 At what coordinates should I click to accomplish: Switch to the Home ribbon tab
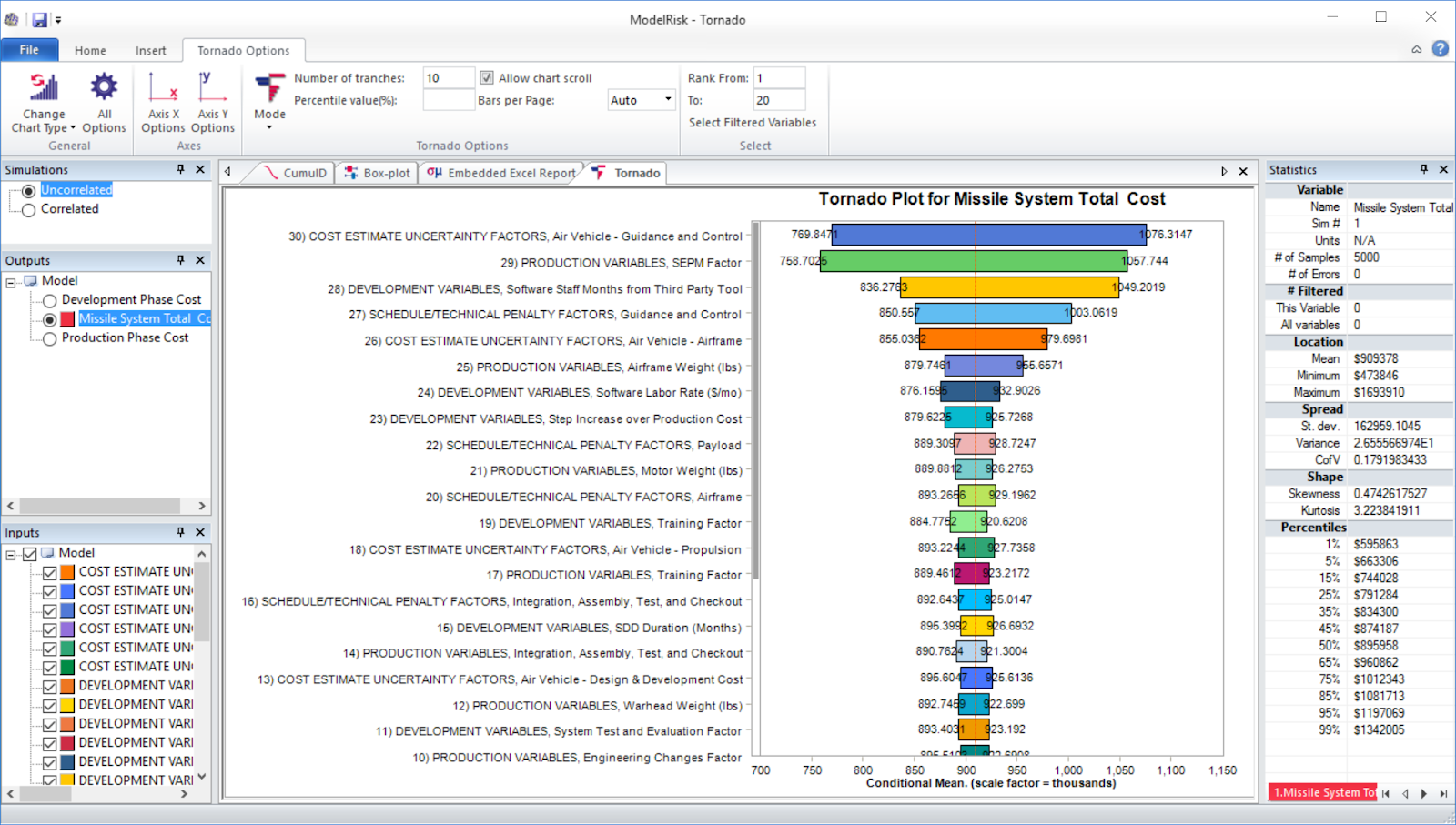pos(90,50)
